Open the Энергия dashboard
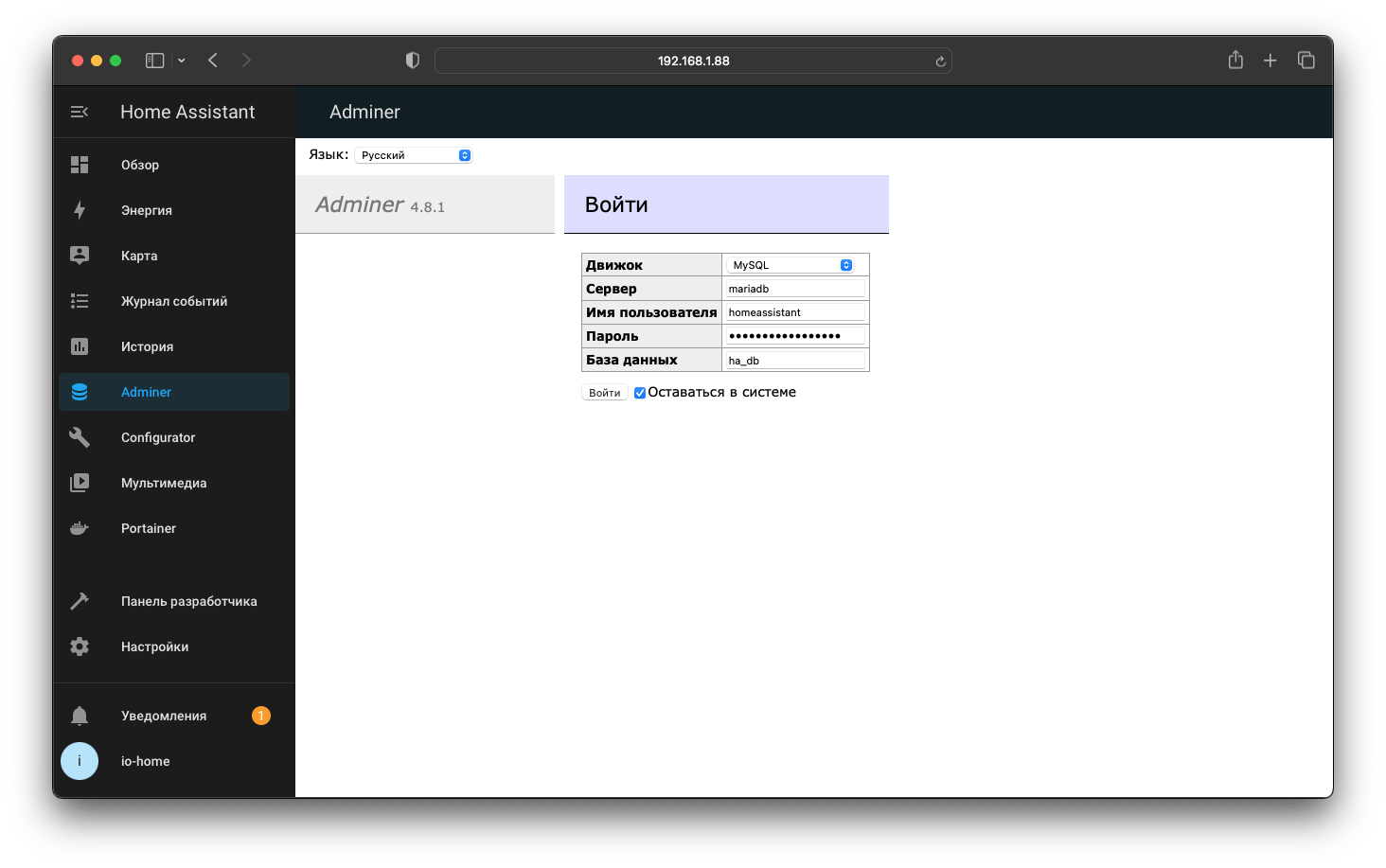The height and width of the screenshot is (868, 1386). click(x=145, y=209)
